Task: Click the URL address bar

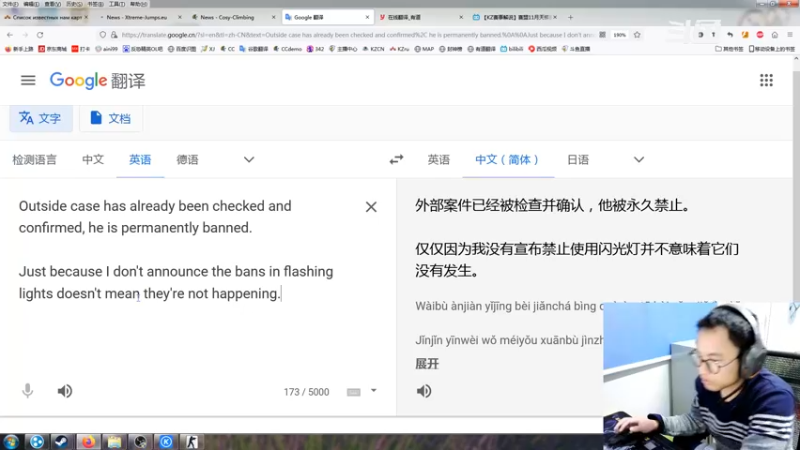Action: (357, 35)
